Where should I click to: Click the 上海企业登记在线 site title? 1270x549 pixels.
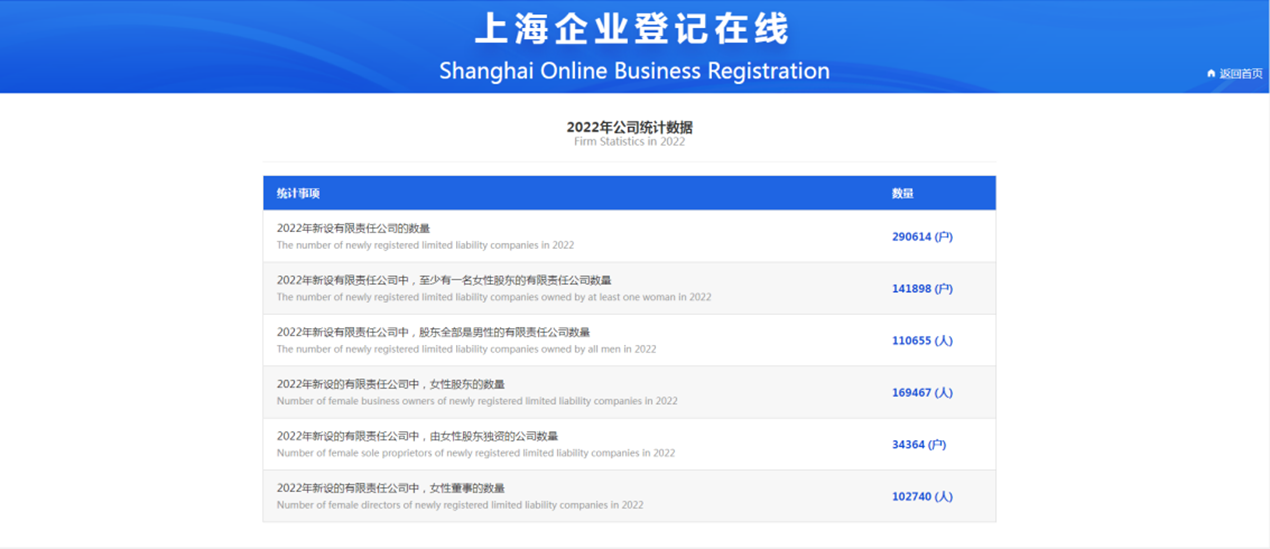[633, 29]
